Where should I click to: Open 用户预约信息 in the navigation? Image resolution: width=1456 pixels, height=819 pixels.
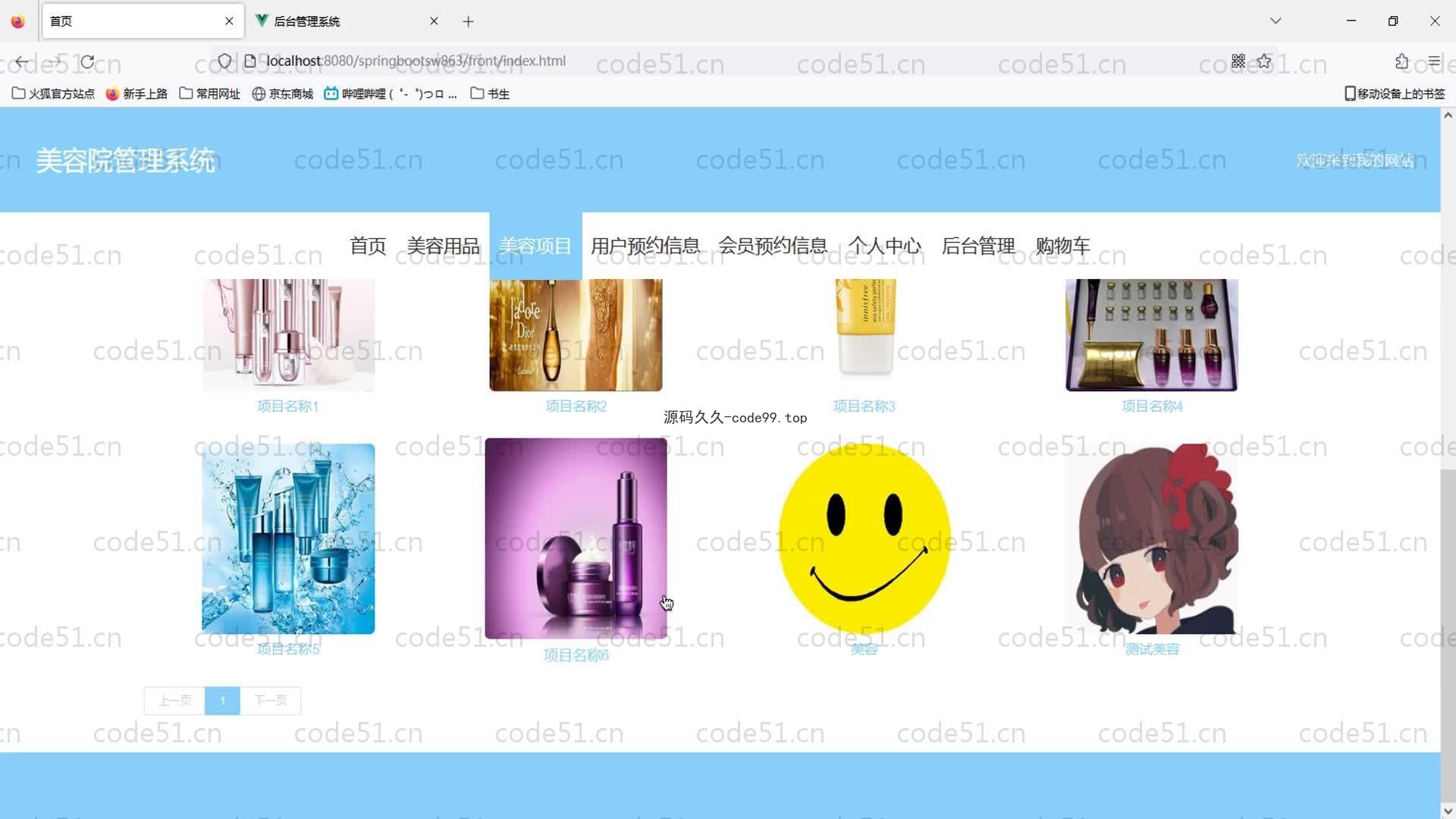(x=645, y=246)
